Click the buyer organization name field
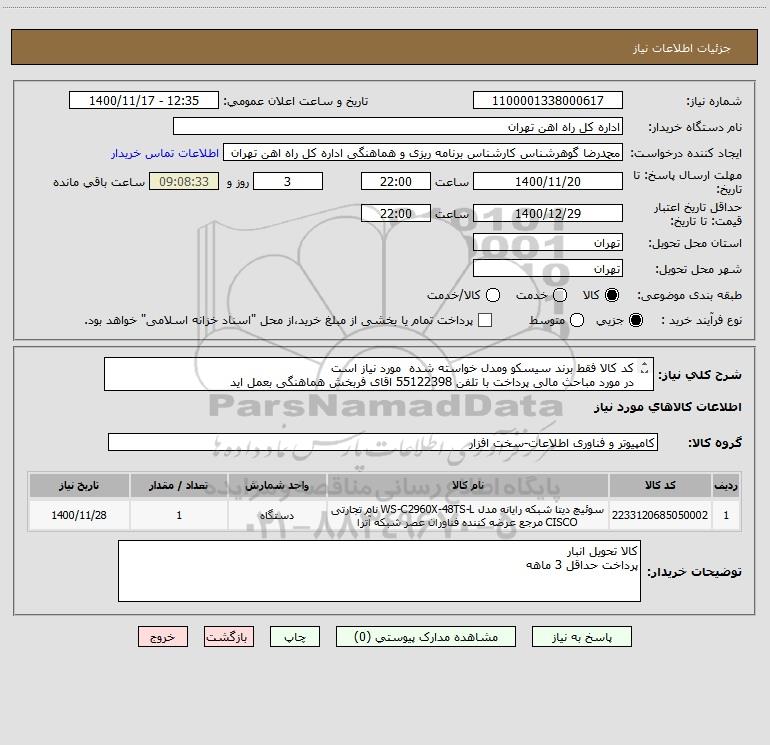The image size is (770, 745). [x=398, y=127]
